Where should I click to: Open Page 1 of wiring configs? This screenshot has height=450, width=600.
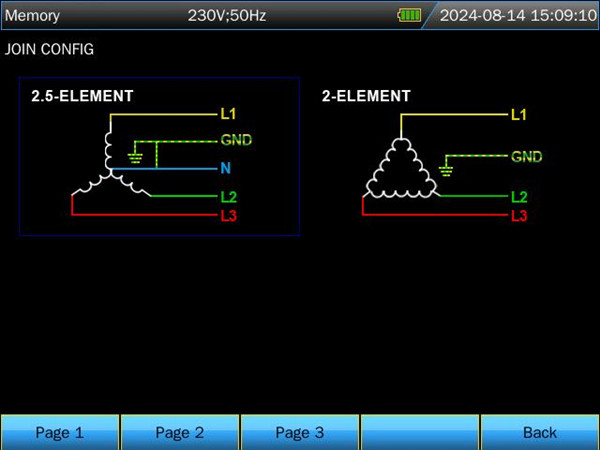pos(60,432)
